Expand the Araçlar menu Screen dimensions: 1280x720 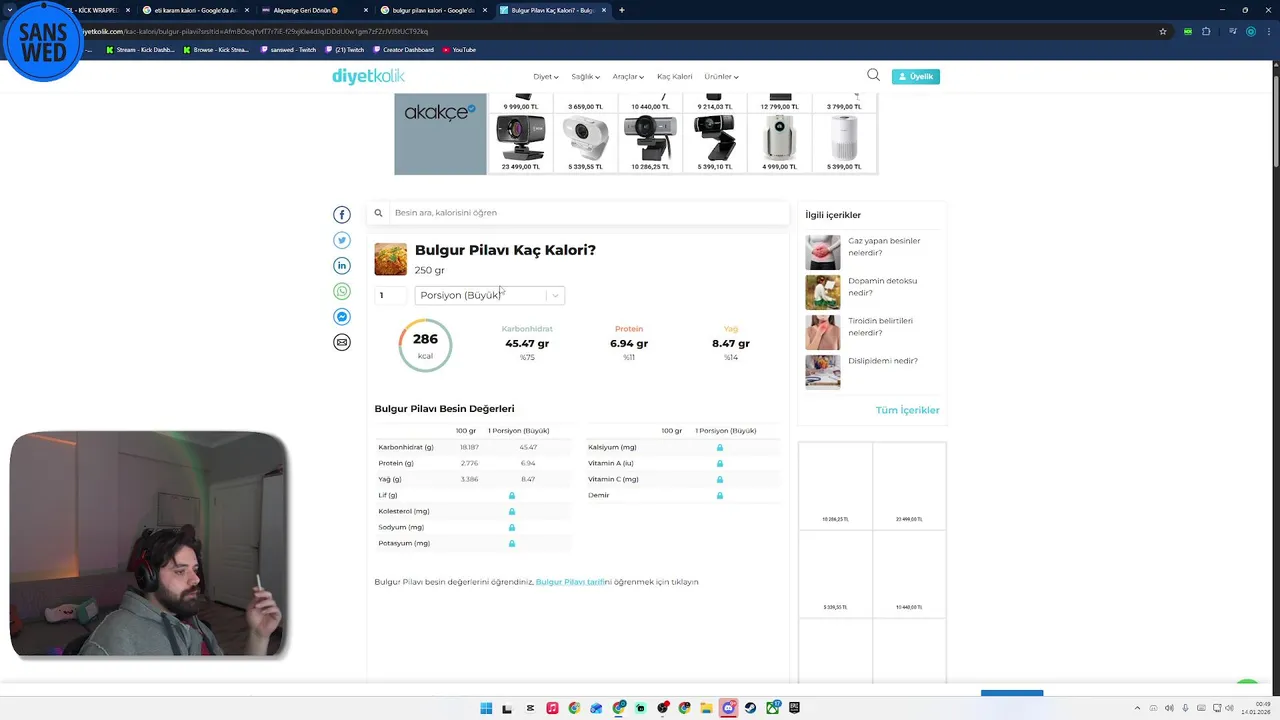(x=628, y=76)
